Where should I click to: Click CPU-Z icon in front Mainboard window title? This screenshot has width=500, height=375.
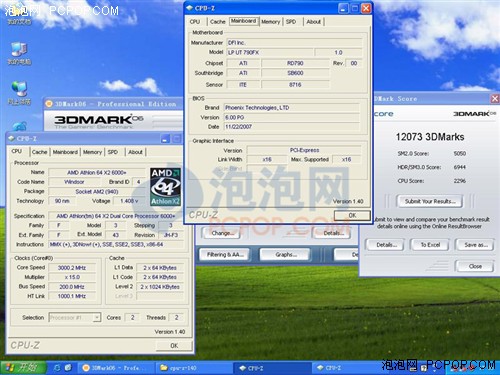click(x=190, y=8)
